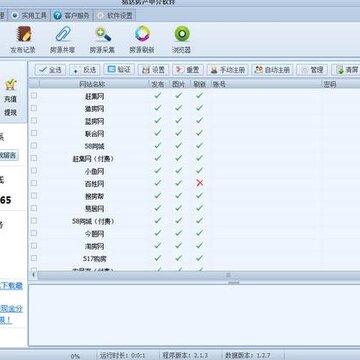Click the scrollbar's left arrow button
This screenshot has height=360, width=360.
click(33, 275)
